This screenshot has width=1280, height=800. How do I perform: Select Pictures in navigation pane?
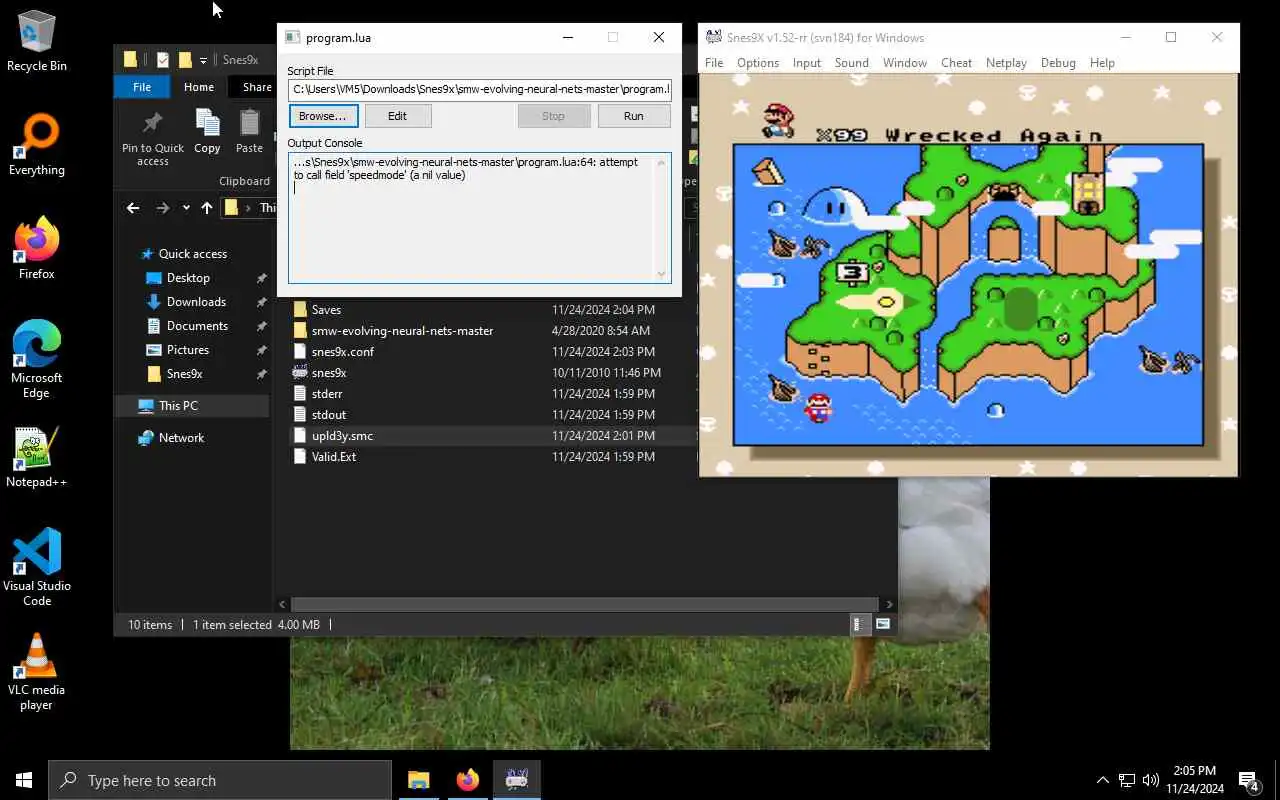pos(188,350)
